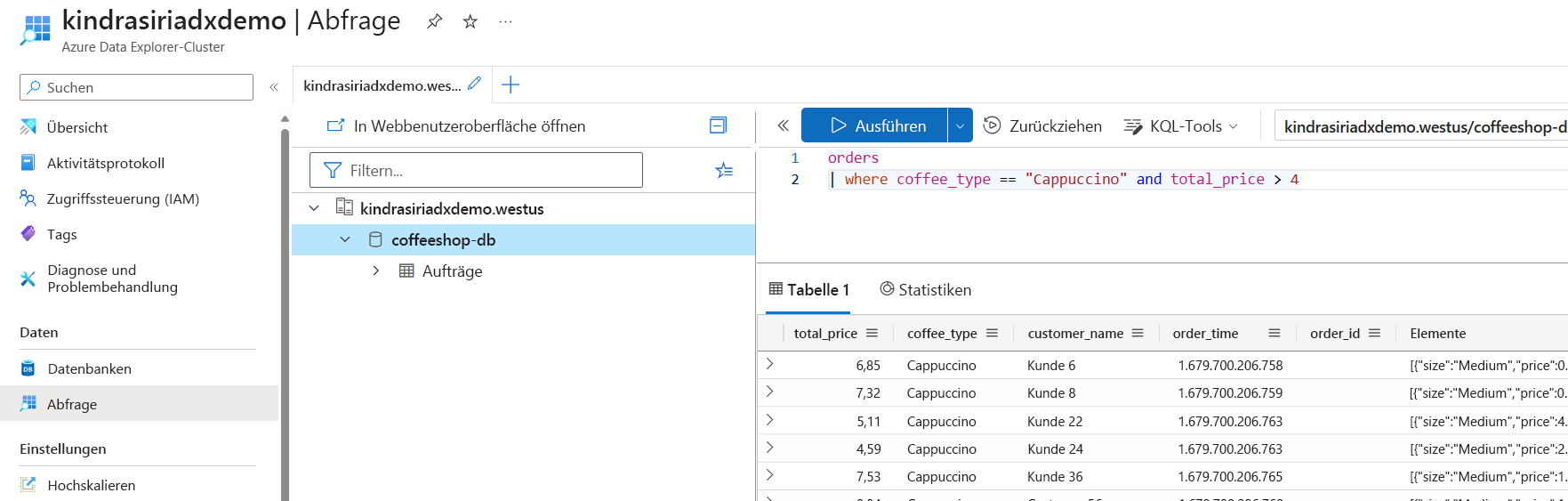This screenshot has height=501, width=1568.
Task: Switch to the Statistiken tab
Action: click(926, 289)
